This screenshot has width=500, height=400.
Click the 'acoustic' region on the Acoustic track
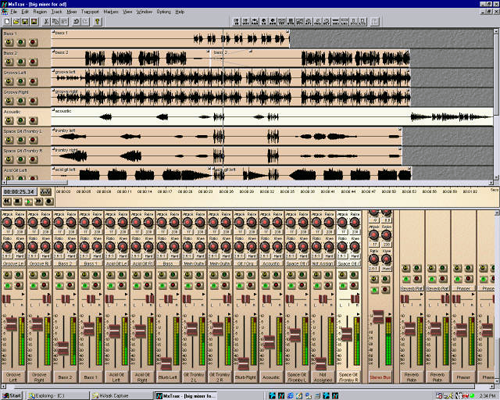272,117
